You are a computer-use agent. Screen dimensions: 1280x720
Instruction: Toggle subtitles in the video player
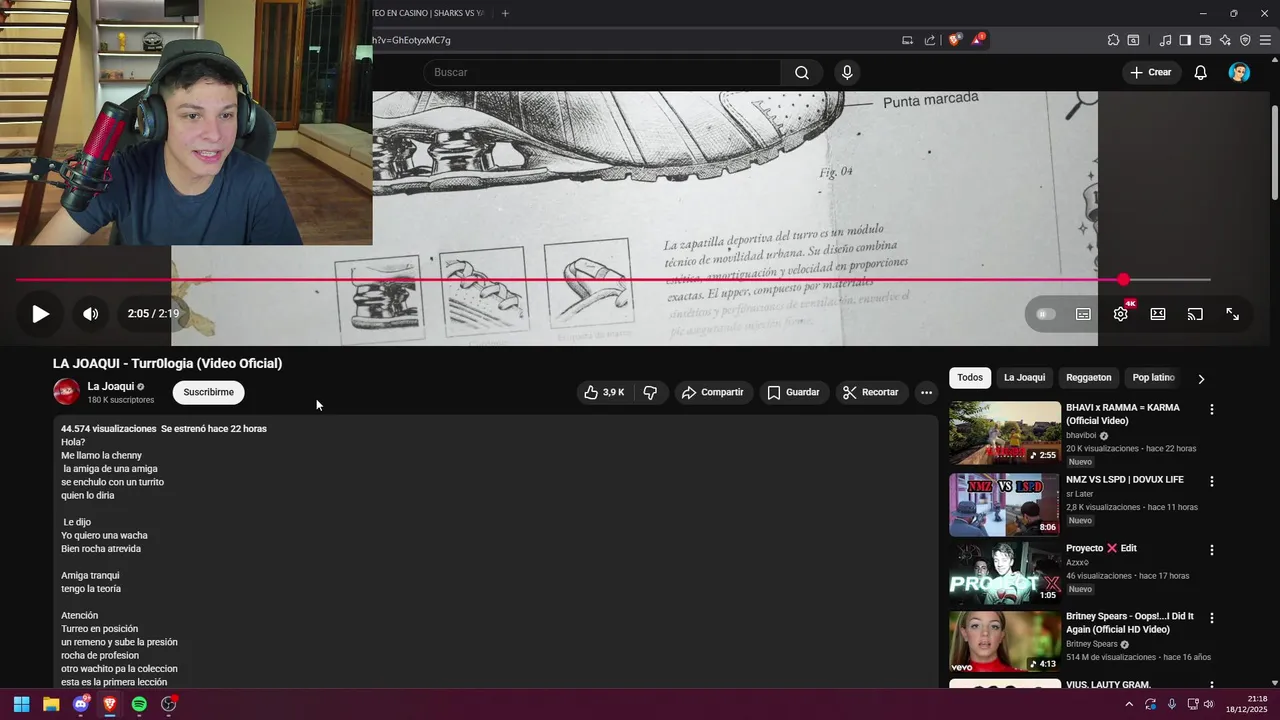[x=1083, y=314]
